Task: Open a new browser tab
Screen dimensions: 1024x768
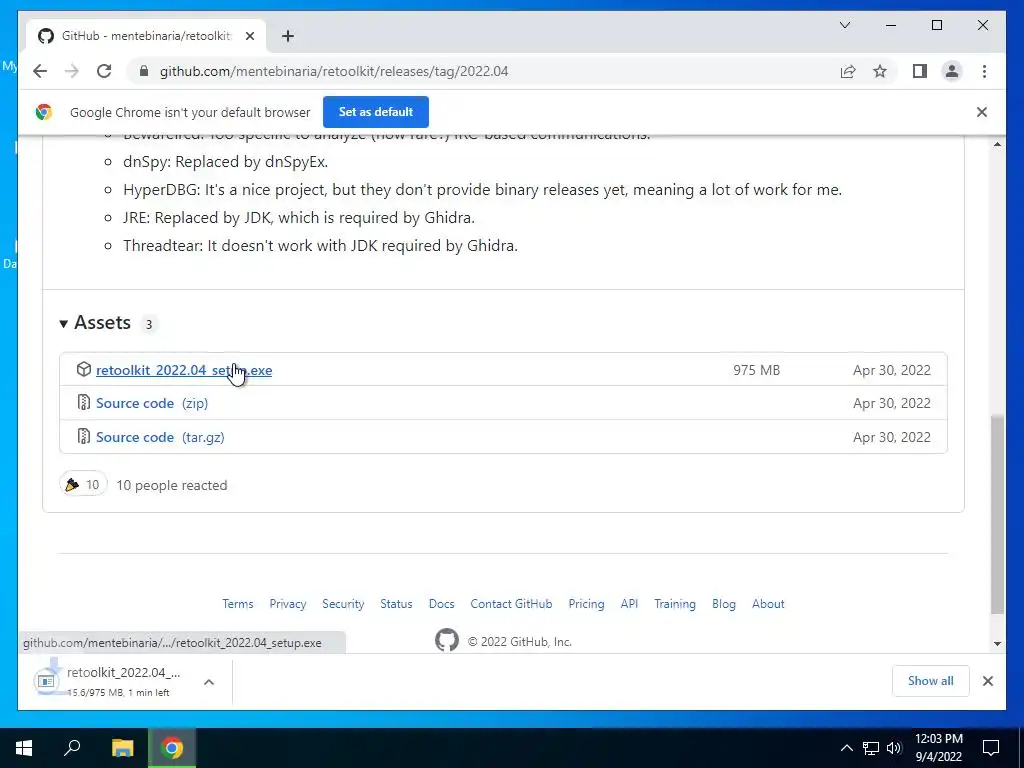Action: (288, 36)
